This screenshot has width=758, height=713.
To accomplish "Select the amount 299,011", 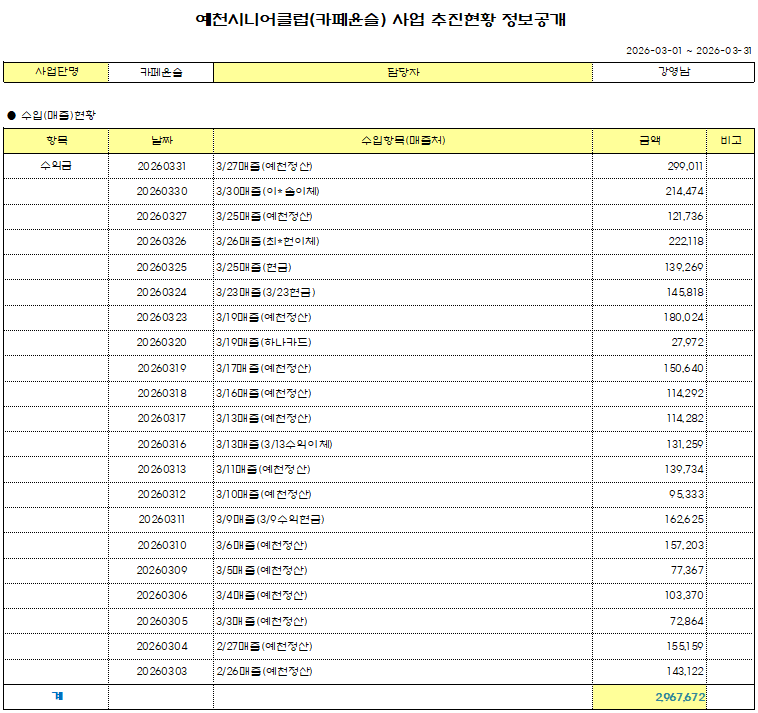I will click(x=684, y=166).
